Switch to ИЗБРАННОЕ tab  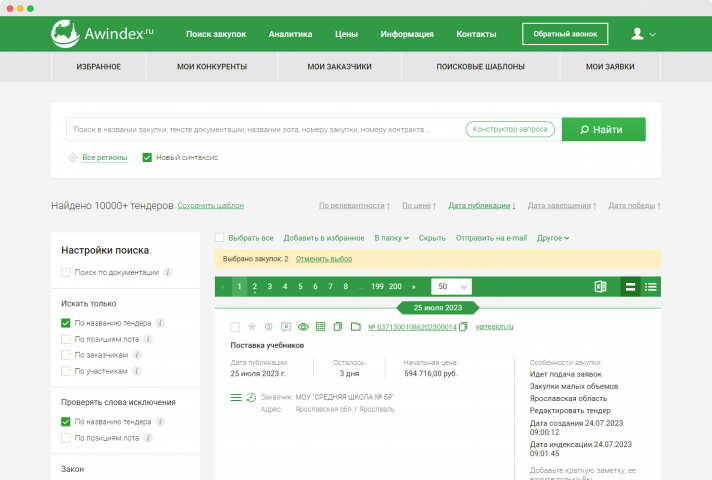click(99, 67)
